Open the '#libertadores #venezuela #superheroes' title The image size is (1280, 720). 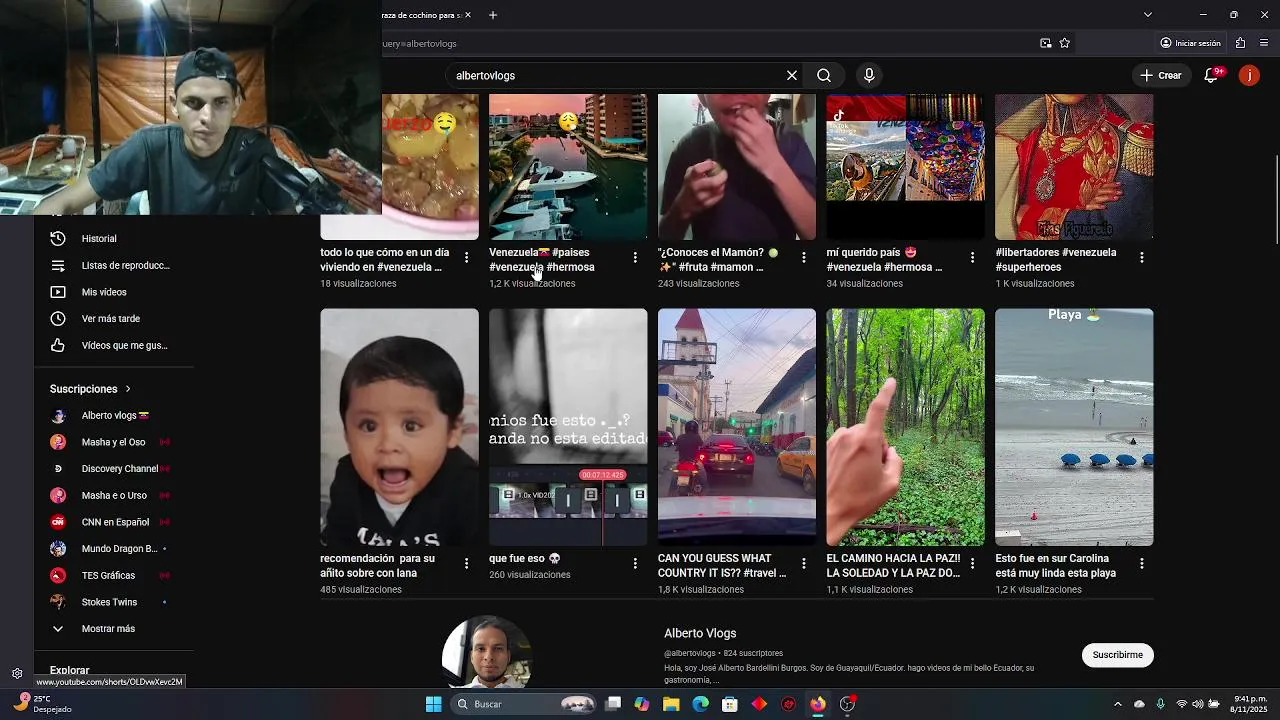1056,260
